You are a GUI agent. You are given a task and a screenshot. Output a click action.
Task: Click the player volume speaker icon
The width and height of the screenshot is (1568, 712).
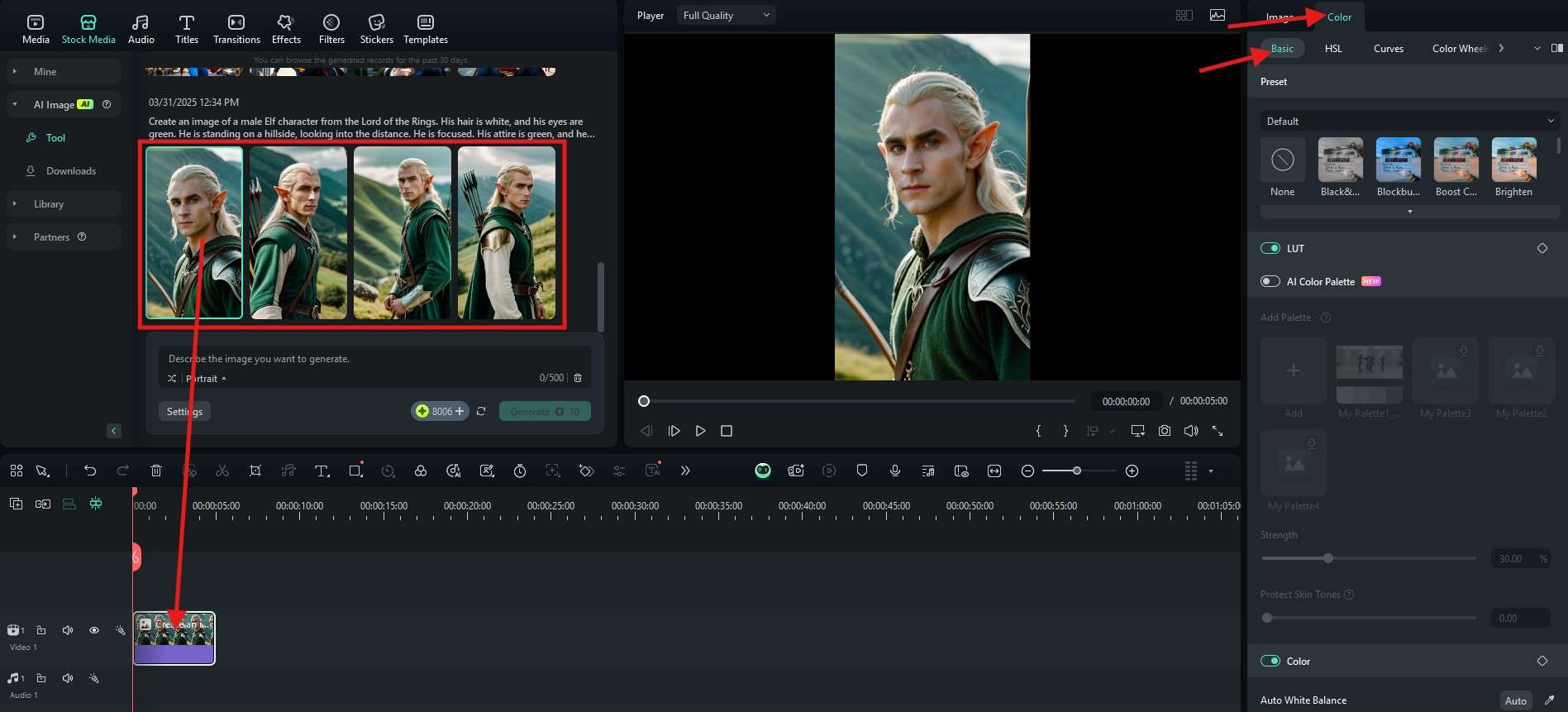coord(1191,431)
